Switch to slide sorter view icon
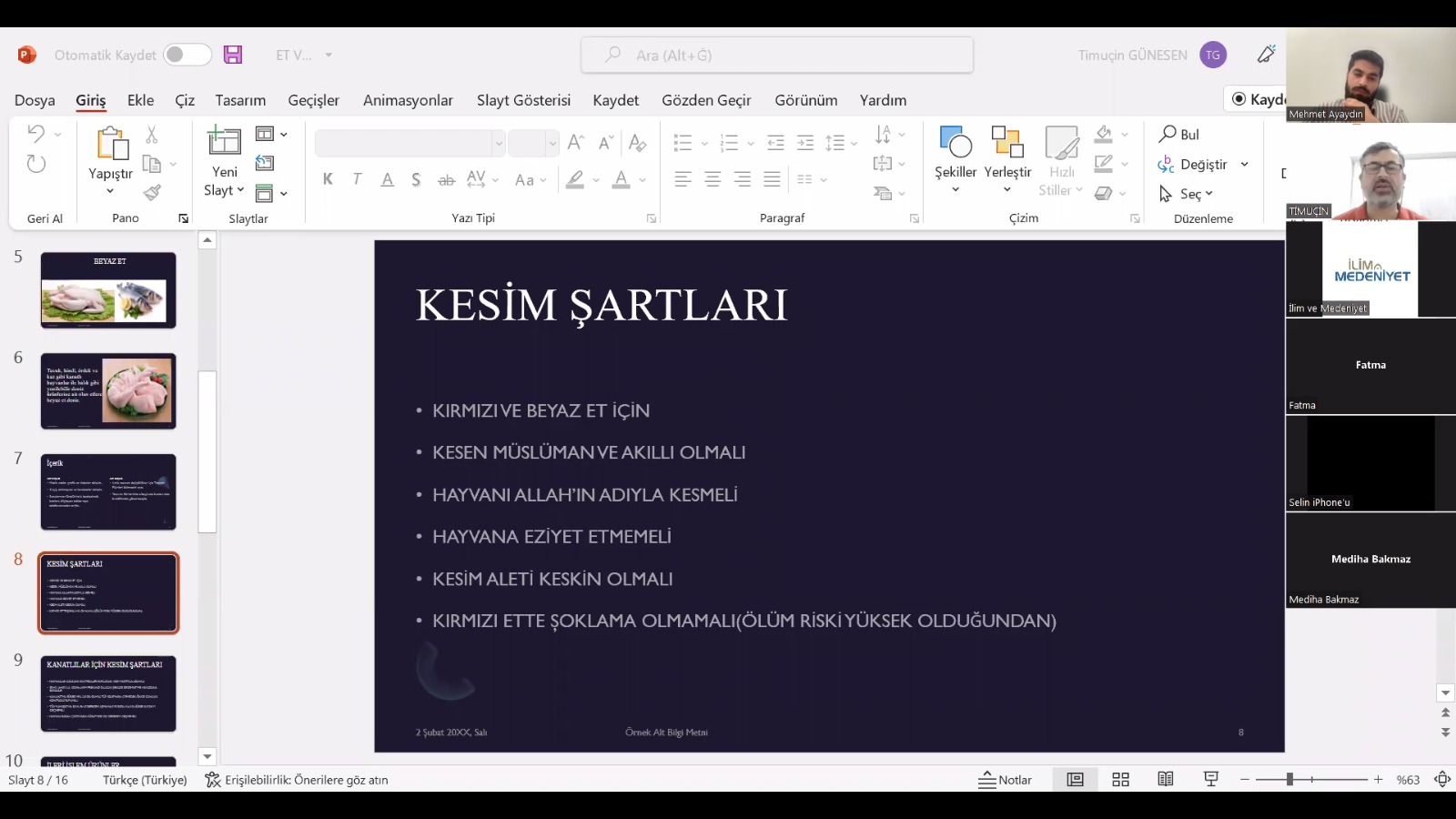This screenshot has height=819, width=1456. pos(1120,779)
